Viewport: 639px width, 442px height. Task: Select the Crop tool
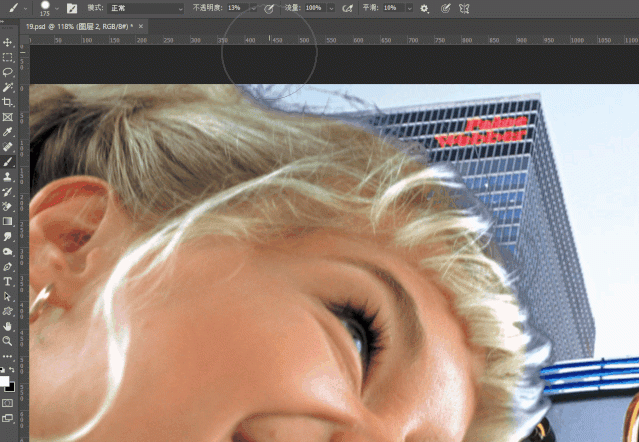8,102
